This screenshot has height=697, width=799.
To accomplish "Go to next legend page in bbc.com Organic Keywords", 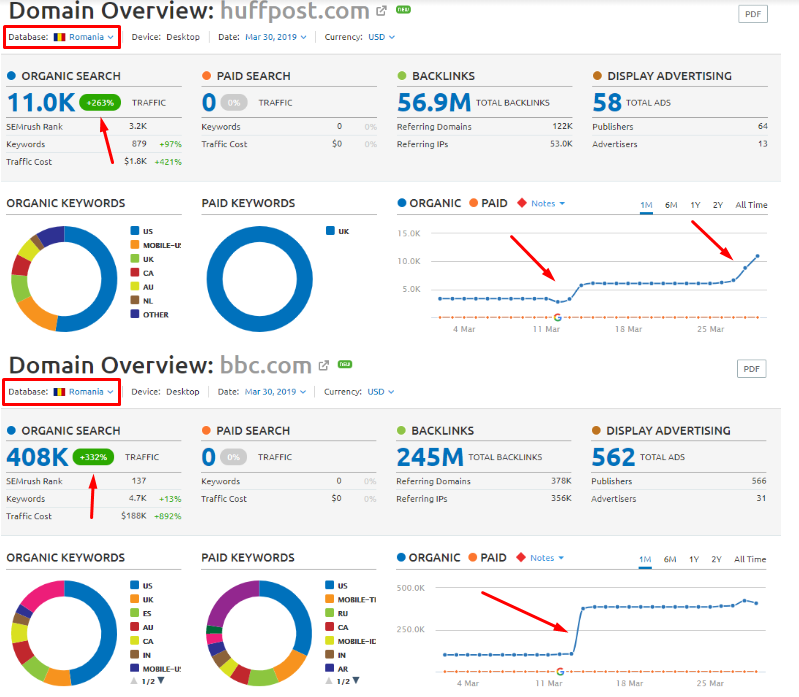I will tap(161, 681).
